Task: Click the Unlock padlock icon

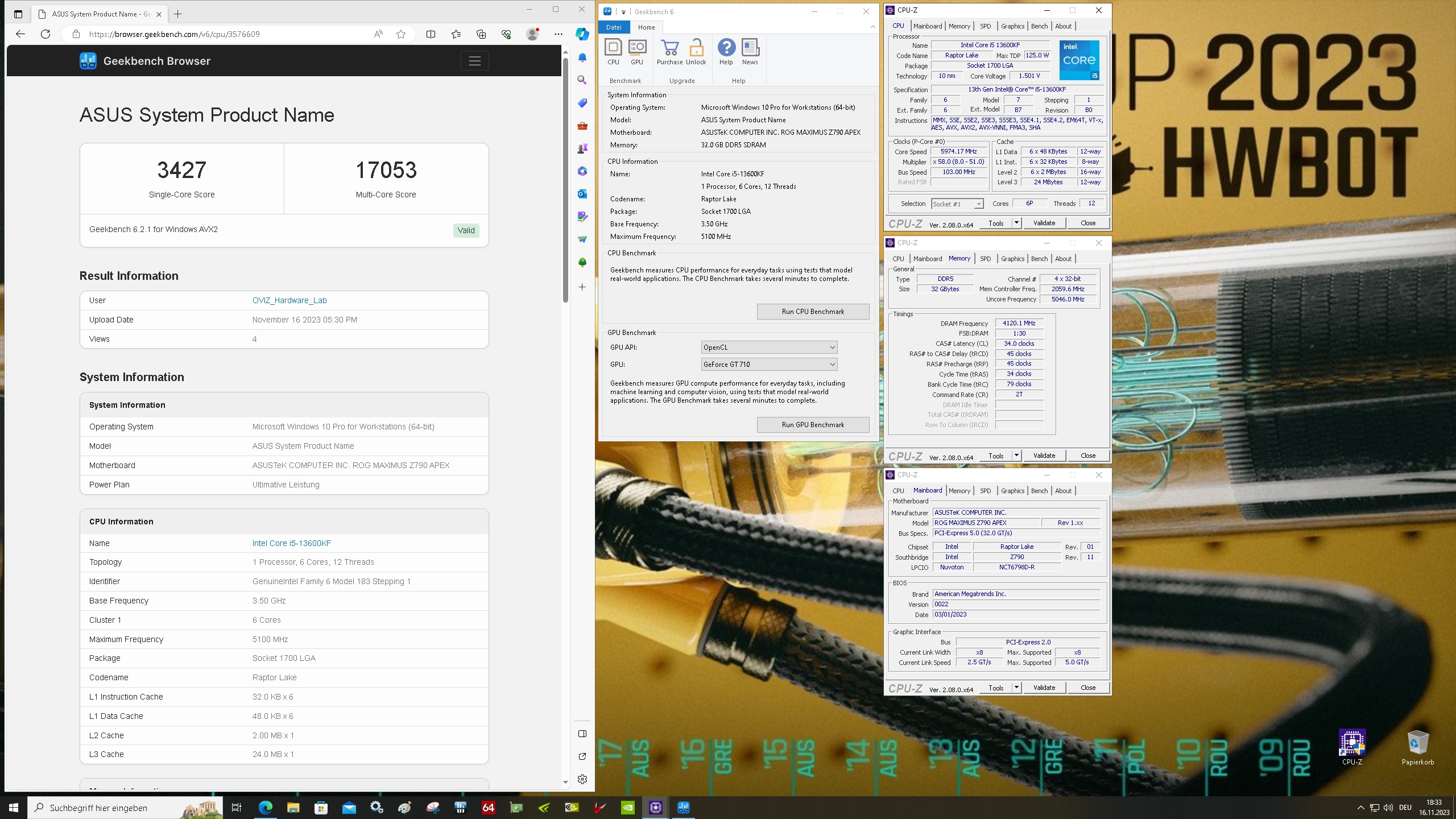Action: (x=696, y=52)
